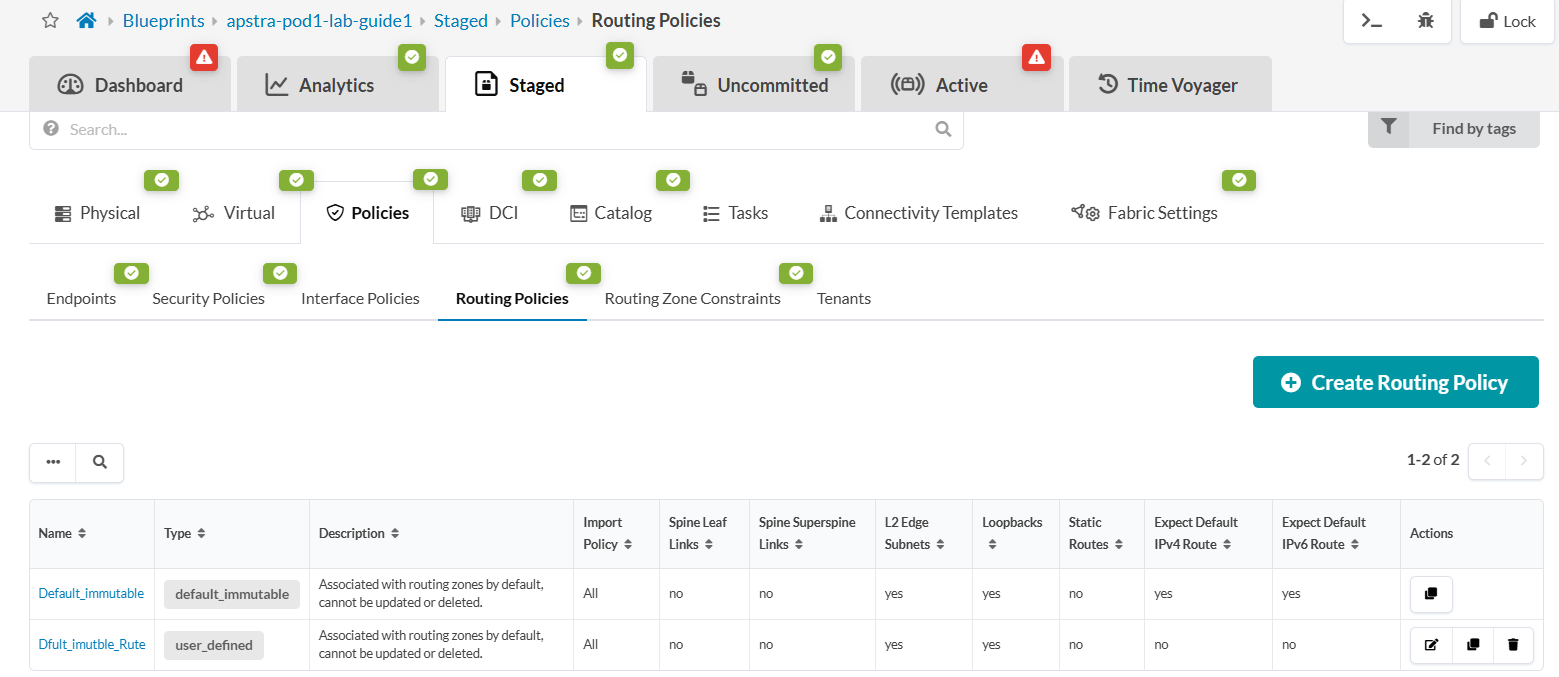The height and width of the screenshot is (677, 1559).
Task: Sort table by Name column
Action: coord(82,534)
